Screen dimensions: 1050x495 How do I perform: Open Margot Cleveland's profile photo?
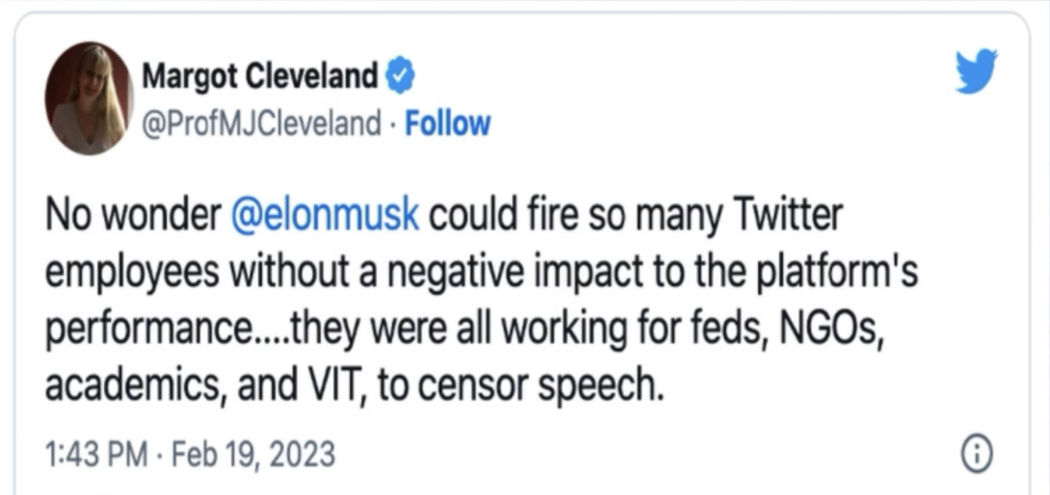(x=88, y=98)
